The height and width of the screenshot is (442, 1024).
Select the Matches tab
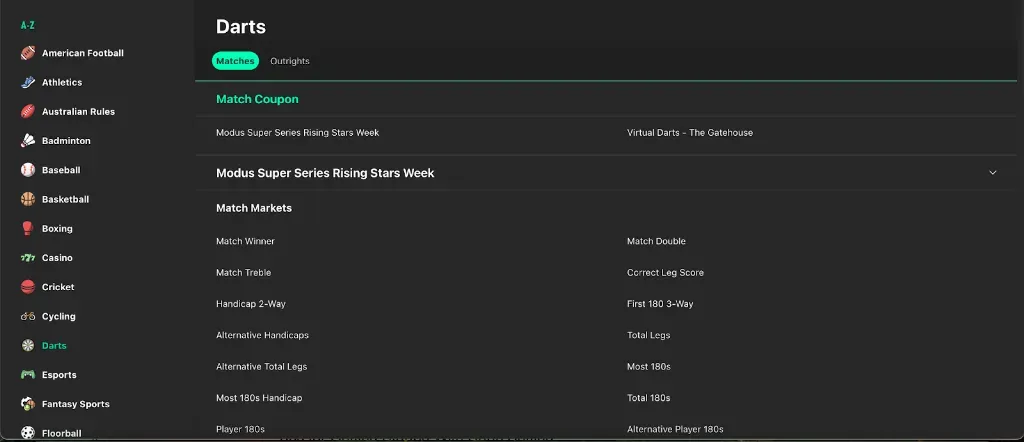[235, 61]
